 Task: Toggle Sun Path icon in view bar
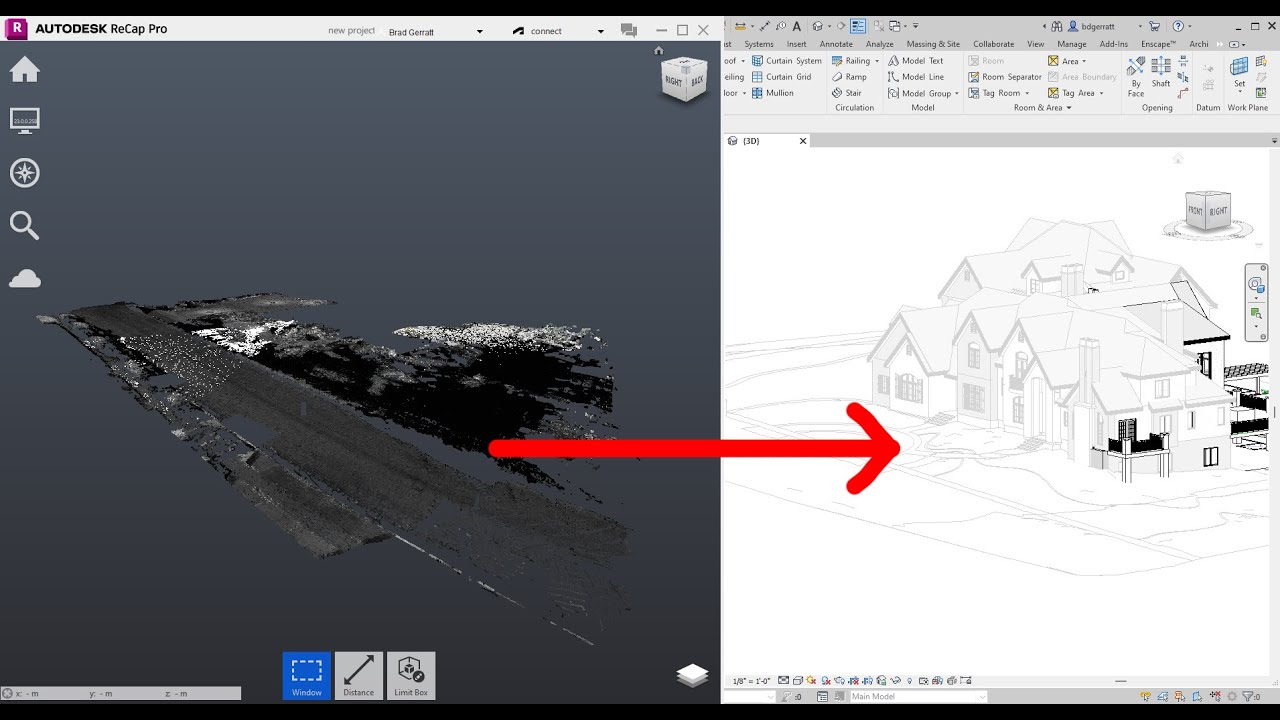(x=811, y=681)
